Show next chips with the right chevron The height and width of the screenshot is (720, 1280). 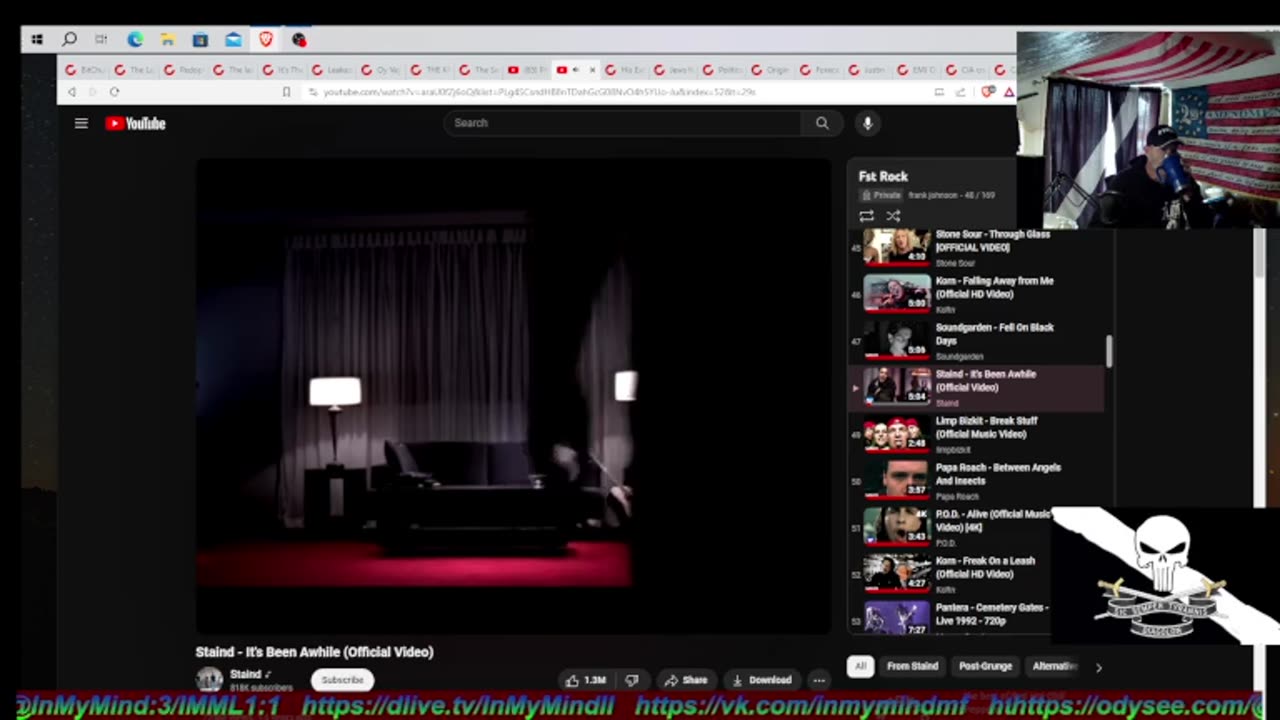[1098, 667]
